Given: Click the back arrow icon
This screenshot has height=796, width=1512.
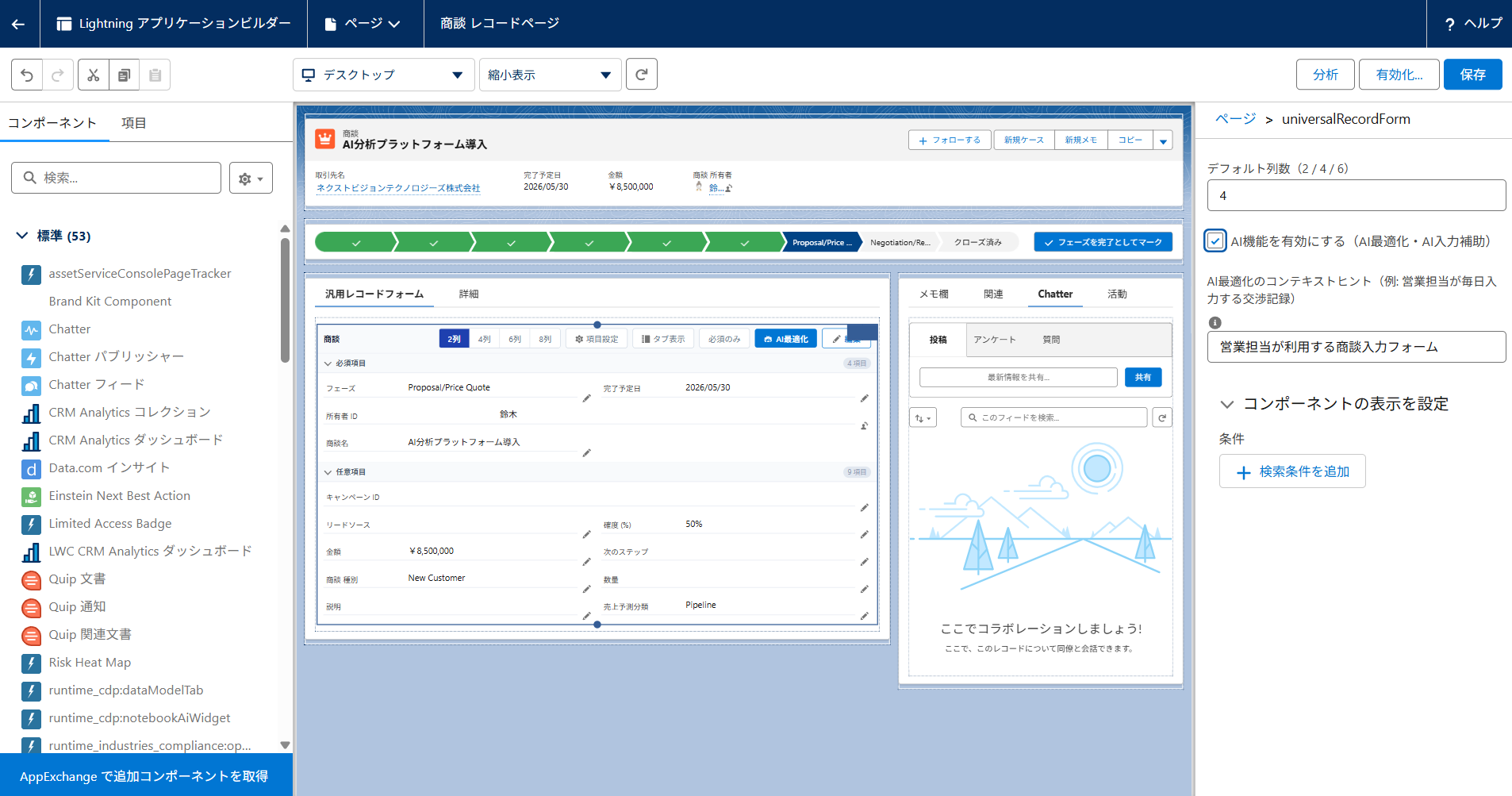Looking at the screenshot, I should point(18,24).
